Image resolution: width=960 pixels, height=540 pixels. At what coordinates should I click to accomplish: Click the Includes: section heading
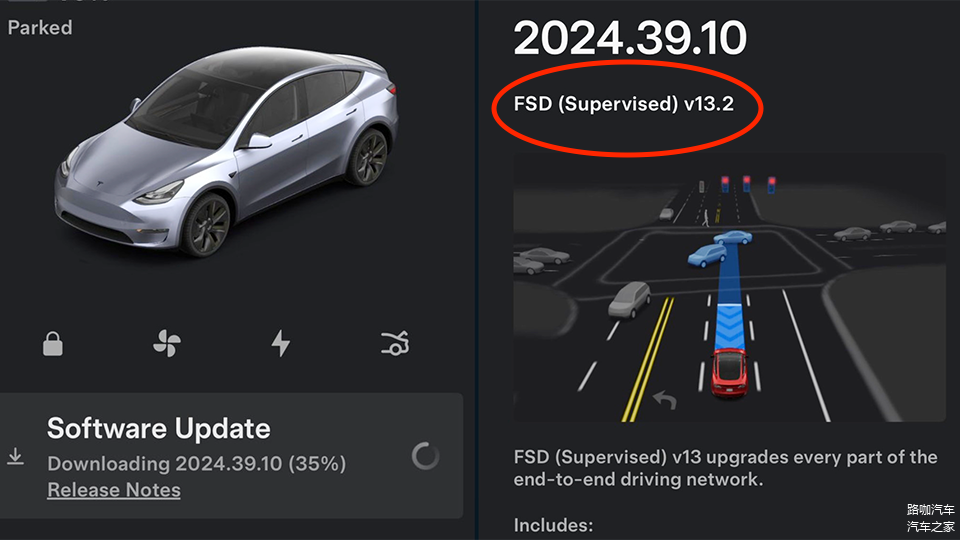[x=553, y=524]
